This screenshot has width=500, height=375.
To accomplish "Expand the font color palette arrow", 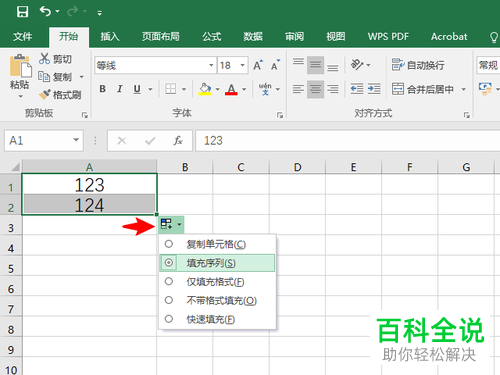I will click(244, 89).
